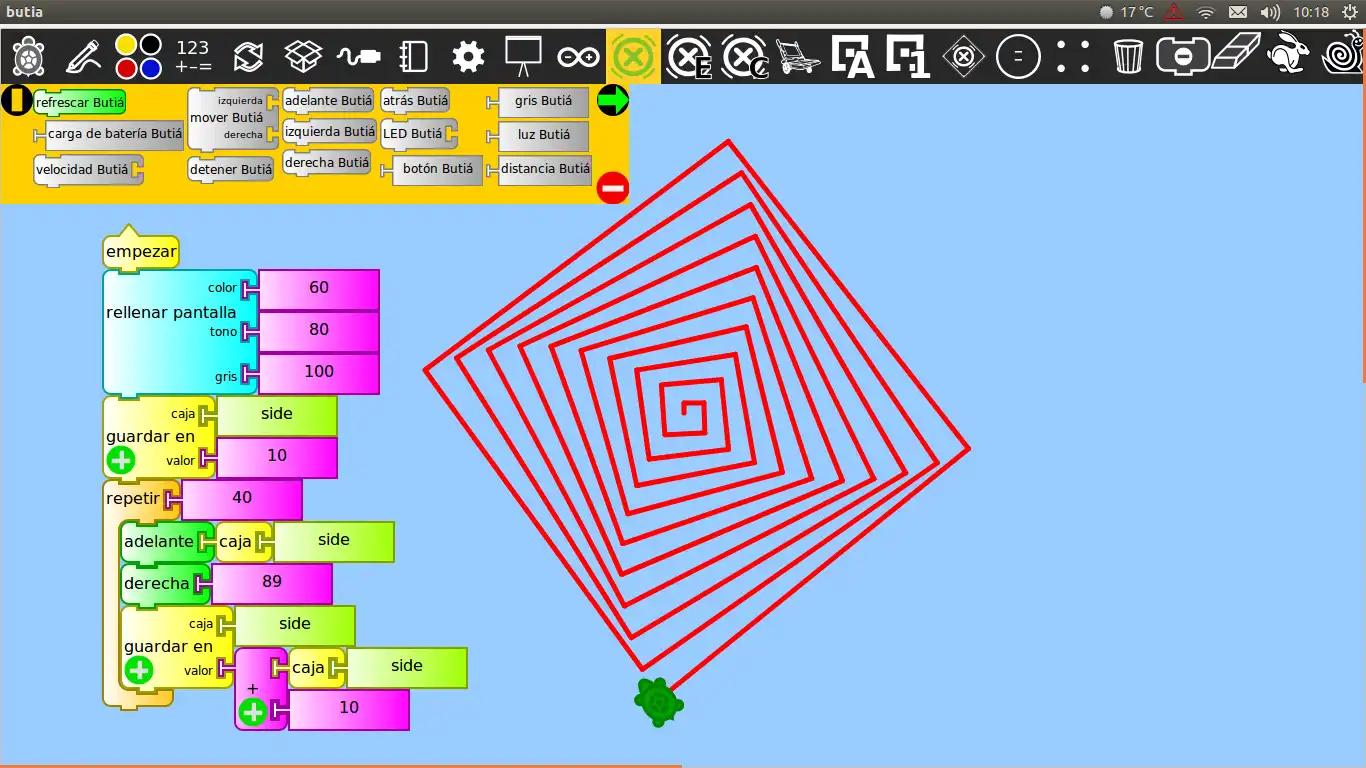Open the weather indicator showing 17 °C
The image size is (1366, 768).
click(1126, 12)
